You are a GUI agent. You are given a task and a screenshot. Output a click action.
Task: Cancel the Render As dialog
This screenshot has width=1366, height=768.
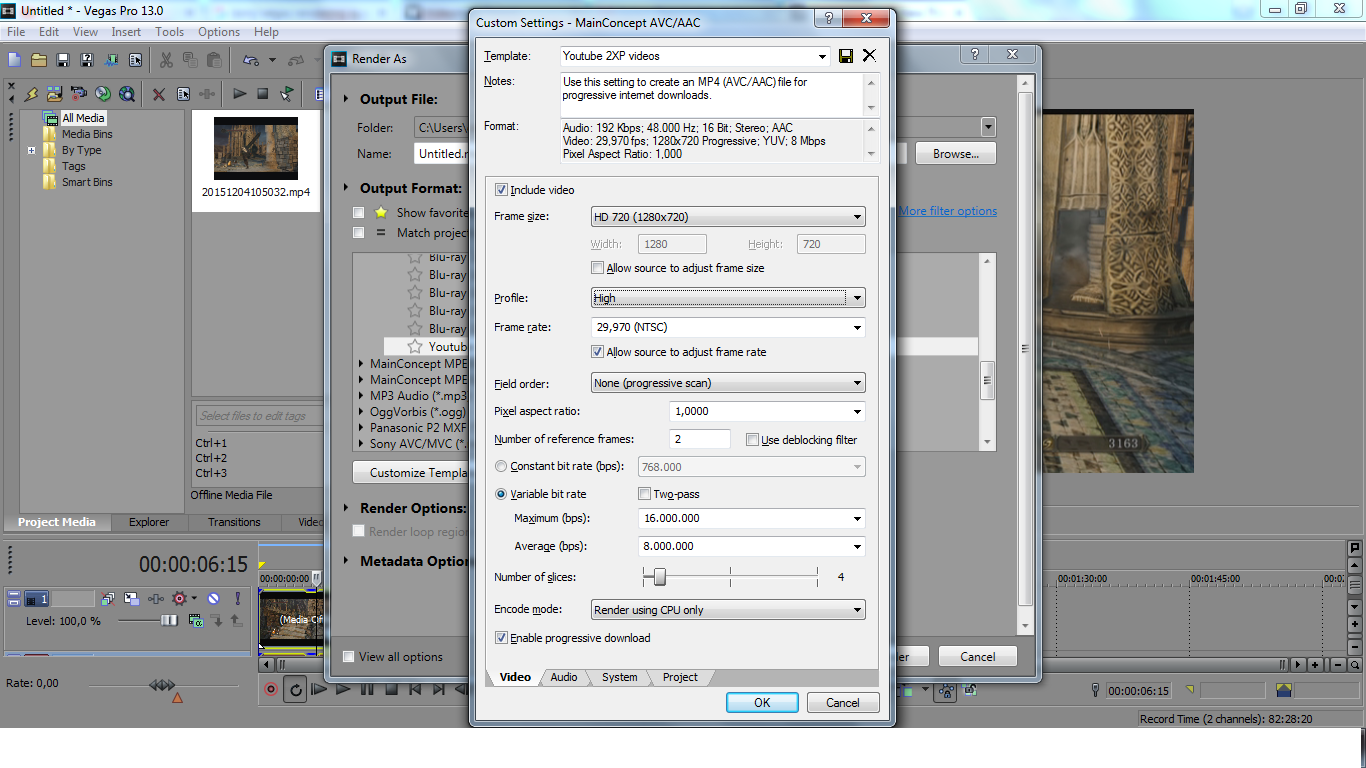[x=977, y=657]
